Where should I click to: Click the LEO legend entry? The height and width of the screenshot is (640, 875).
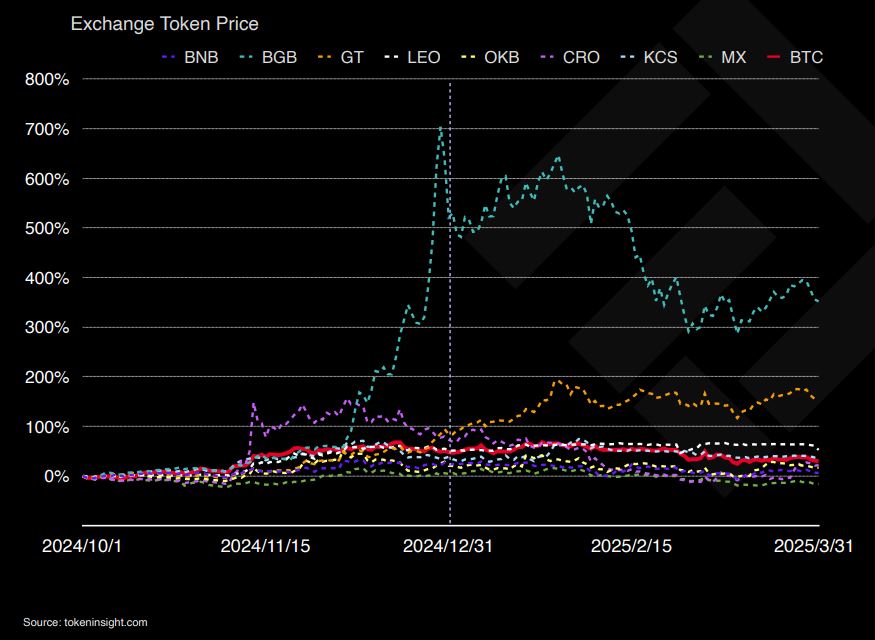point(412,57)
